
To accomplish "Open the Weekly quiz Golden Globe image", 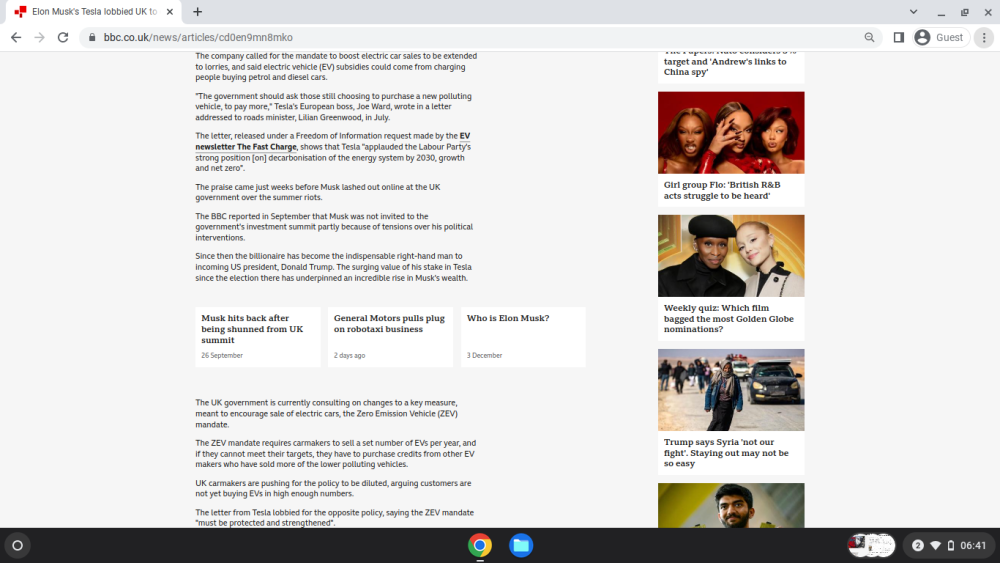I will [x=731, y=256].
